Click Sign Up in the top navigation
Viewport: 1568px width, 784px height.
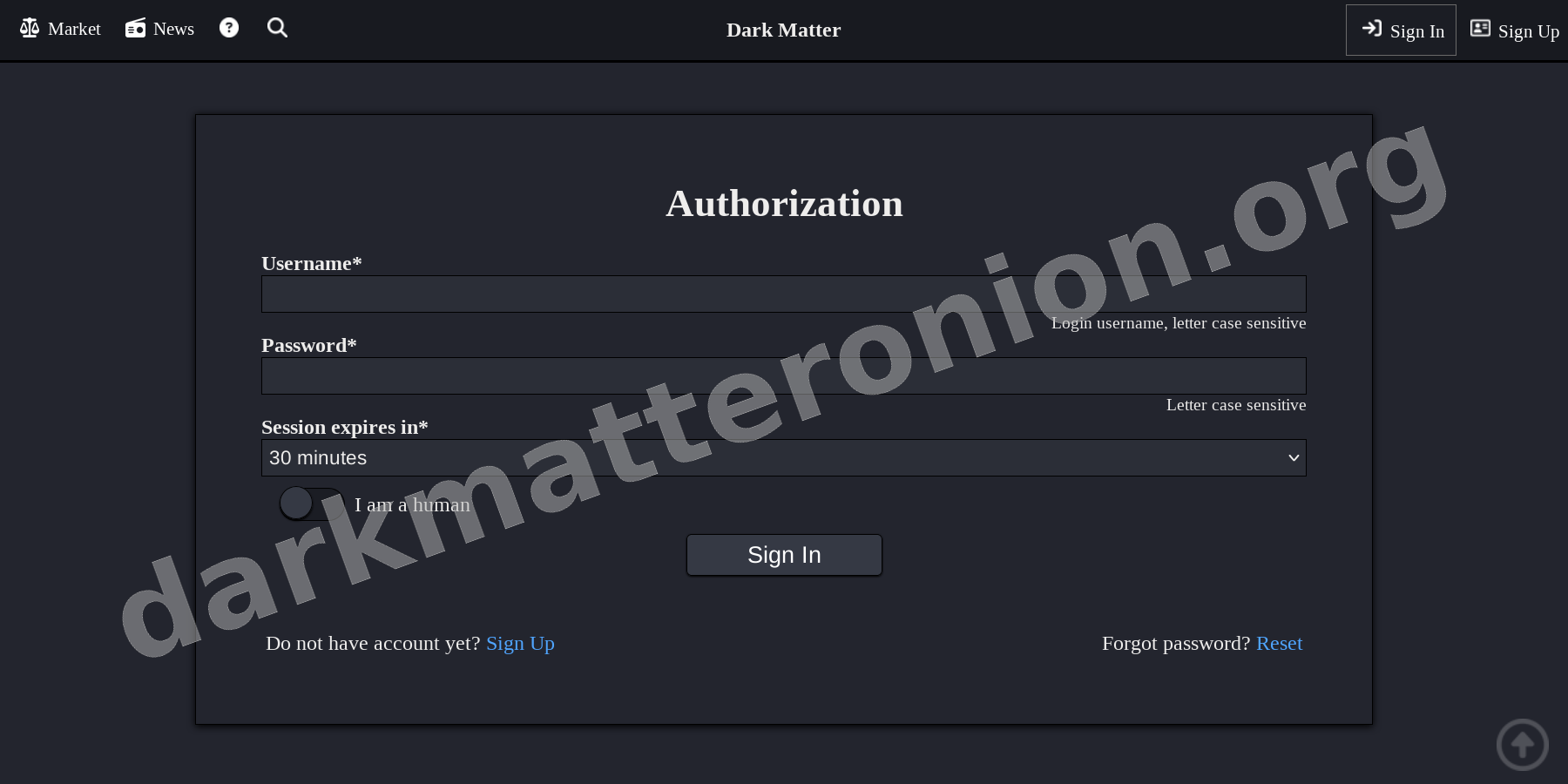point(1528,30)
